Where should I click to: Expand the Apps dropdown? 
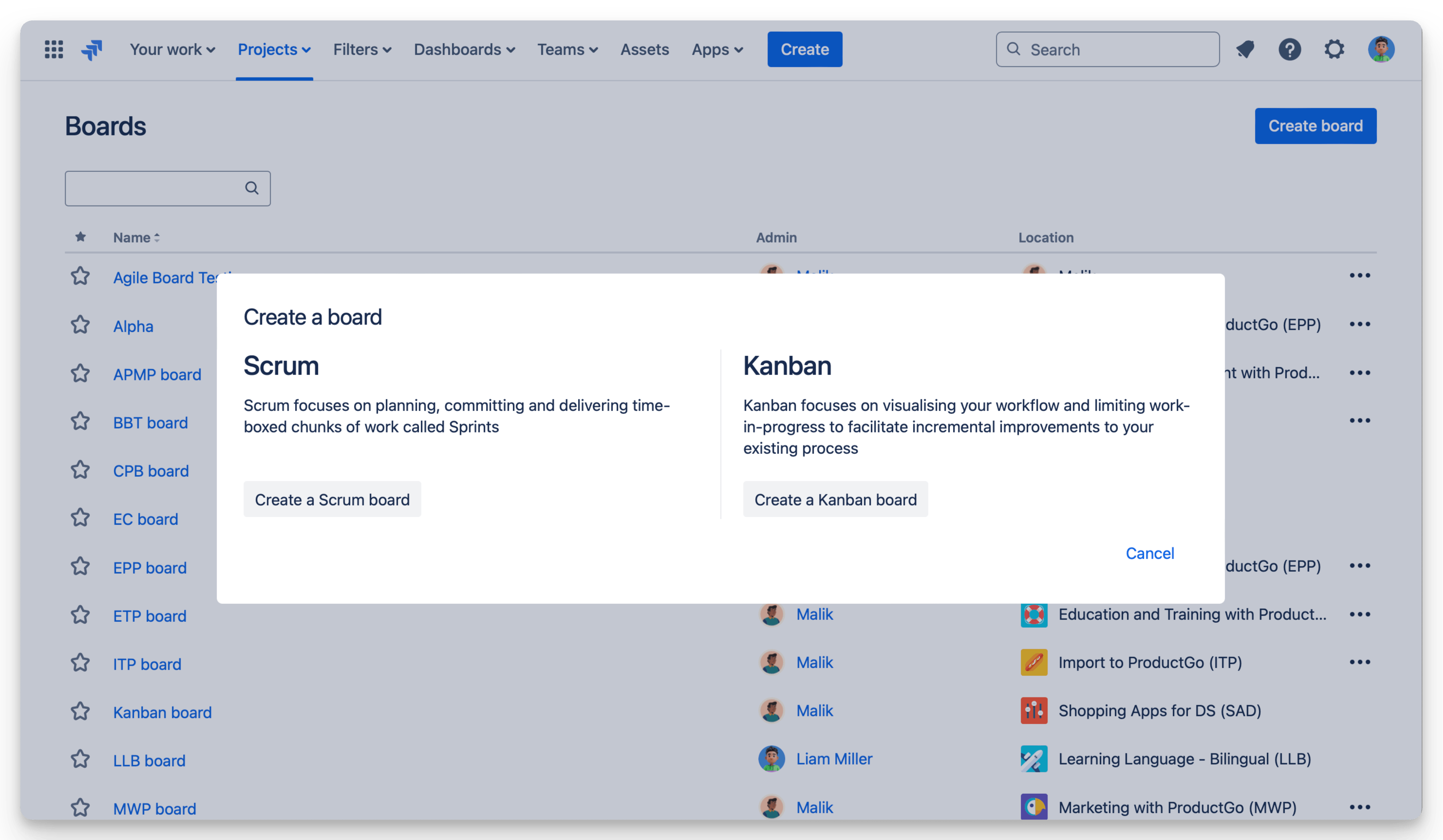(717, 49)
